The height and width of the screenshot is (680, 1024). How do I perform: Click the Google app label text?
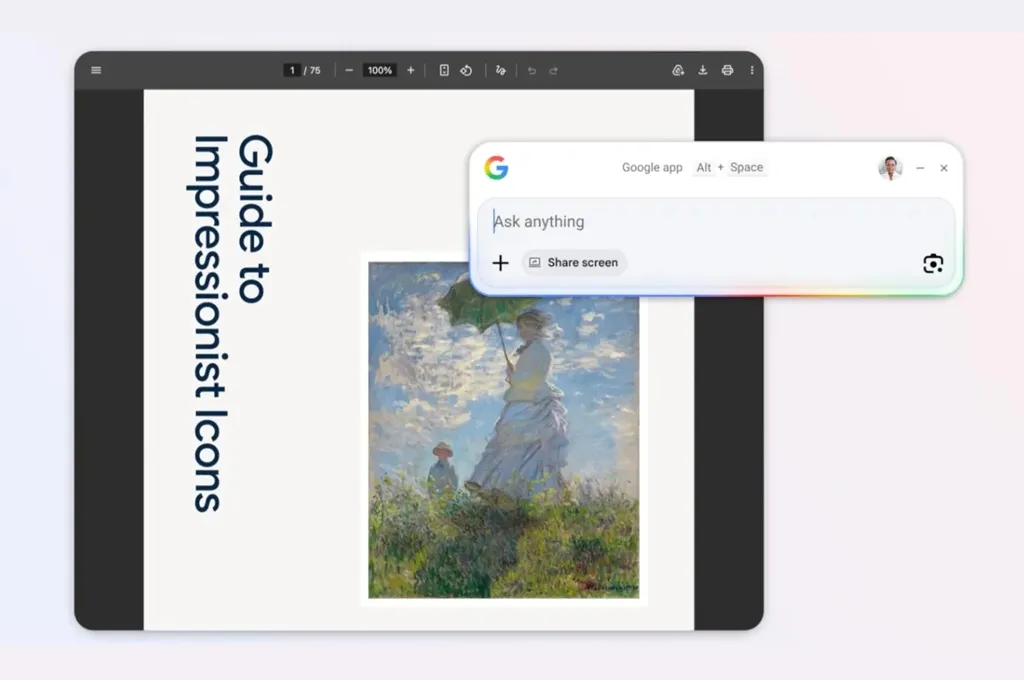652,167
